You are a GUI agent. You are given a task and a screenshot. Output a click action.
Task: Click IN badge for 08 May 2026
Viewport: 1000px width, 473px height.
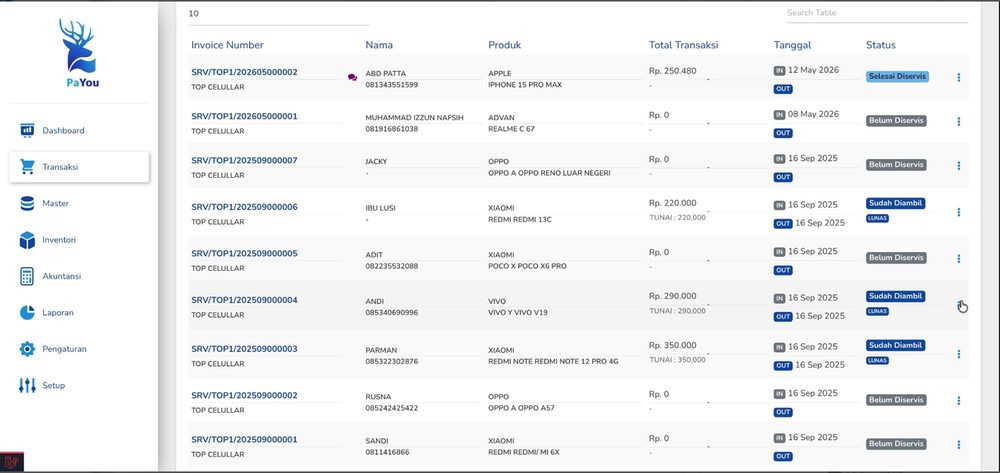(x=779, y=115)
